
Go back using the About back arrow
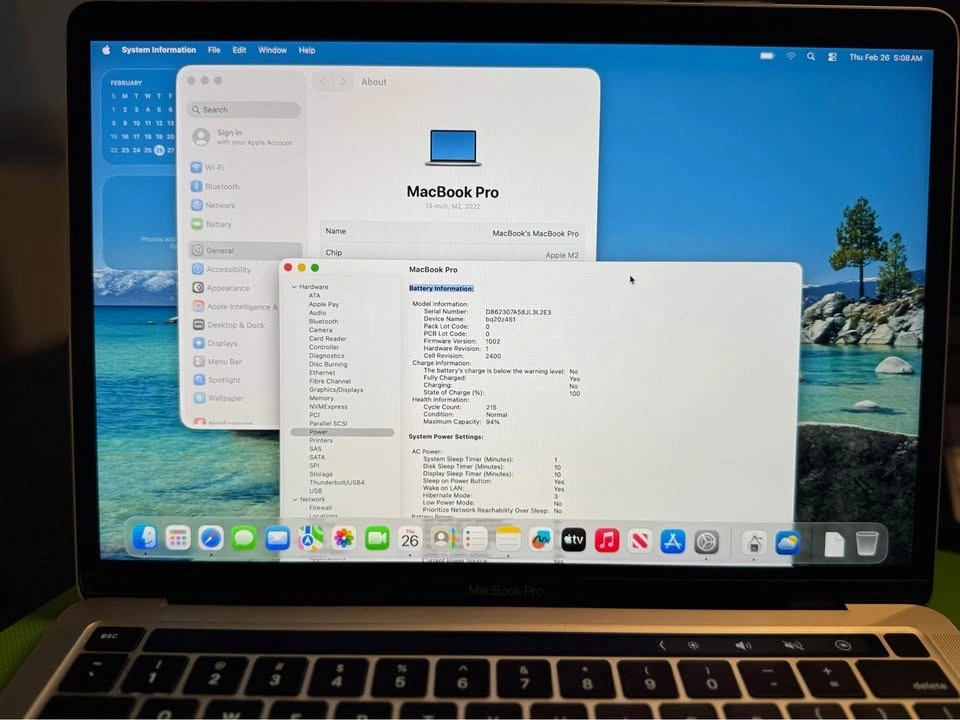(323, 82)
